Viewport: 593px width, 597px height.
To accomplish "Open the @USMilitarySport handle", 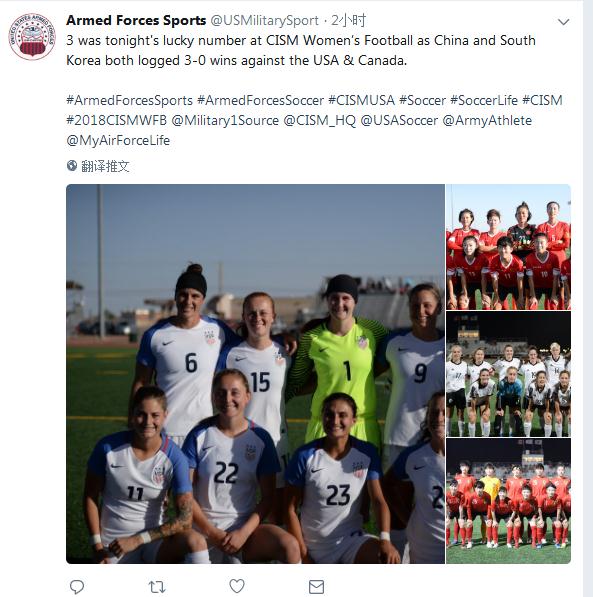I will (x=264, y=20).
